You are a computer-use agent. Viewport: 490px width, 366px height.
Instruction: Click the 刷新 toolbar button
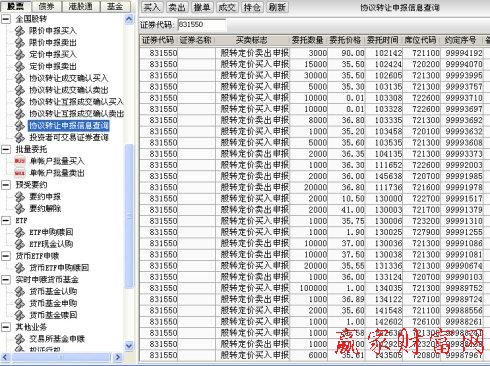click(x=277, y=7)
